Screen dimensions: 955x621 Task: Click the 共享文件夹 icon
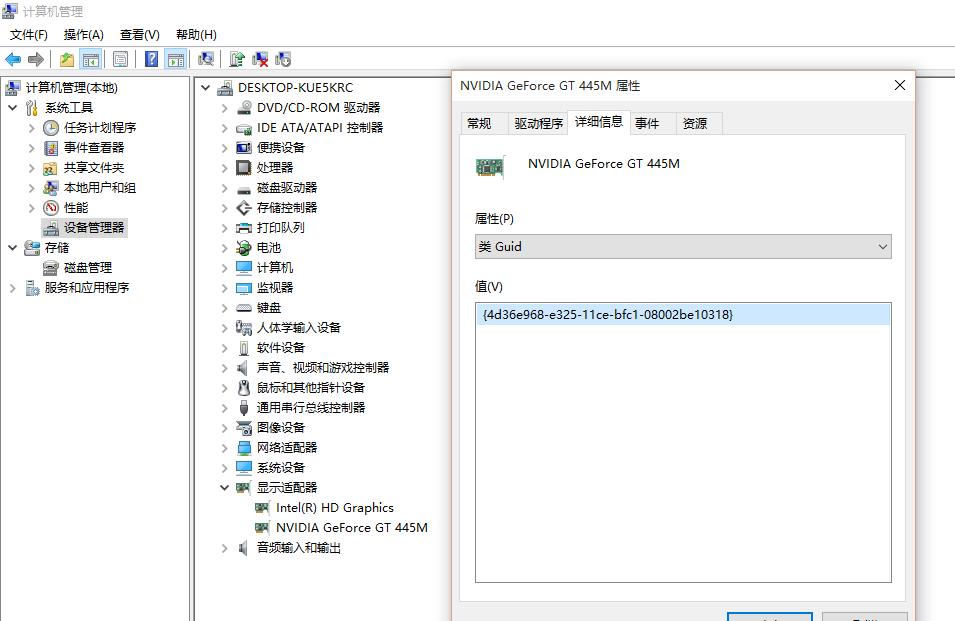coord(50,168)
